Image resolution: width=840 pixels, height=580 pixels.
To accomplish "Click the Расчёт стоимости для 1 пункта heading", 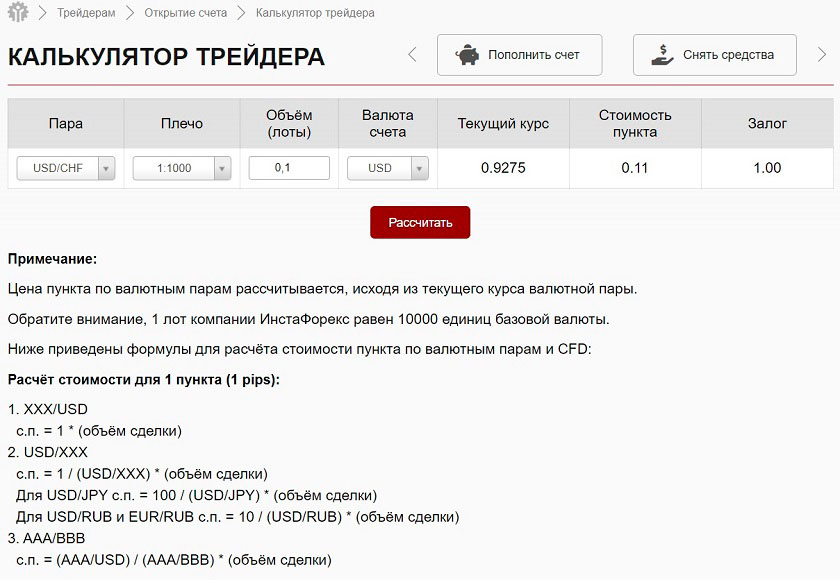I will click(x=144, y=380).
